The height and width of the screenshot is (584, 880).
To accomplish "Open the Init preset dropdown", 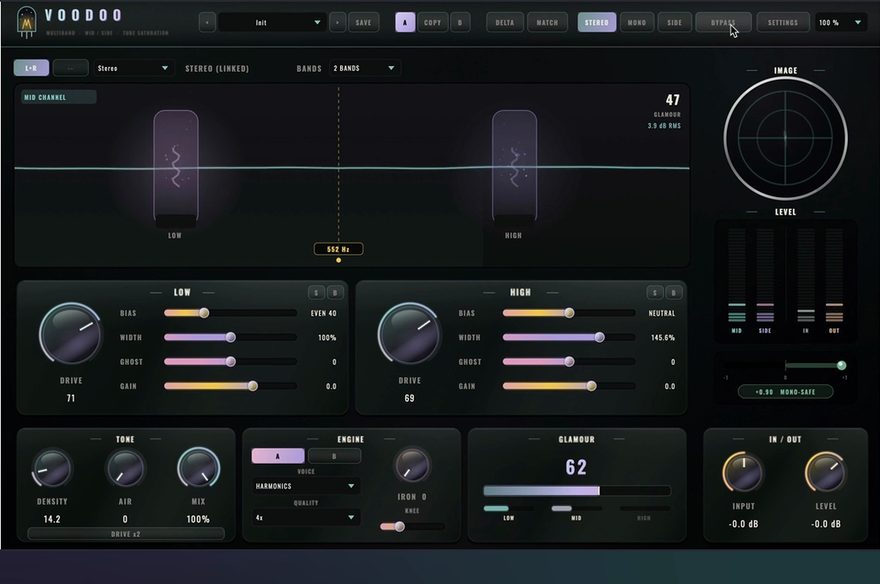I will (x=272, y=22).
